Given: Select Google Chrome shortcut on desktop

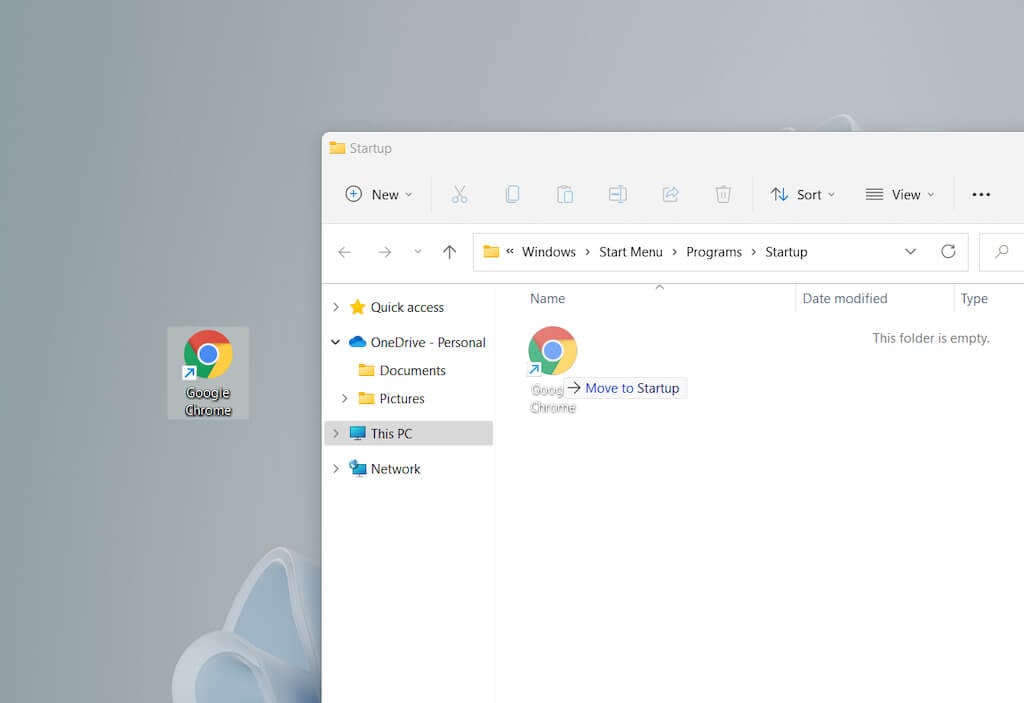Looking at the screenshot, I should click(208, 372).
